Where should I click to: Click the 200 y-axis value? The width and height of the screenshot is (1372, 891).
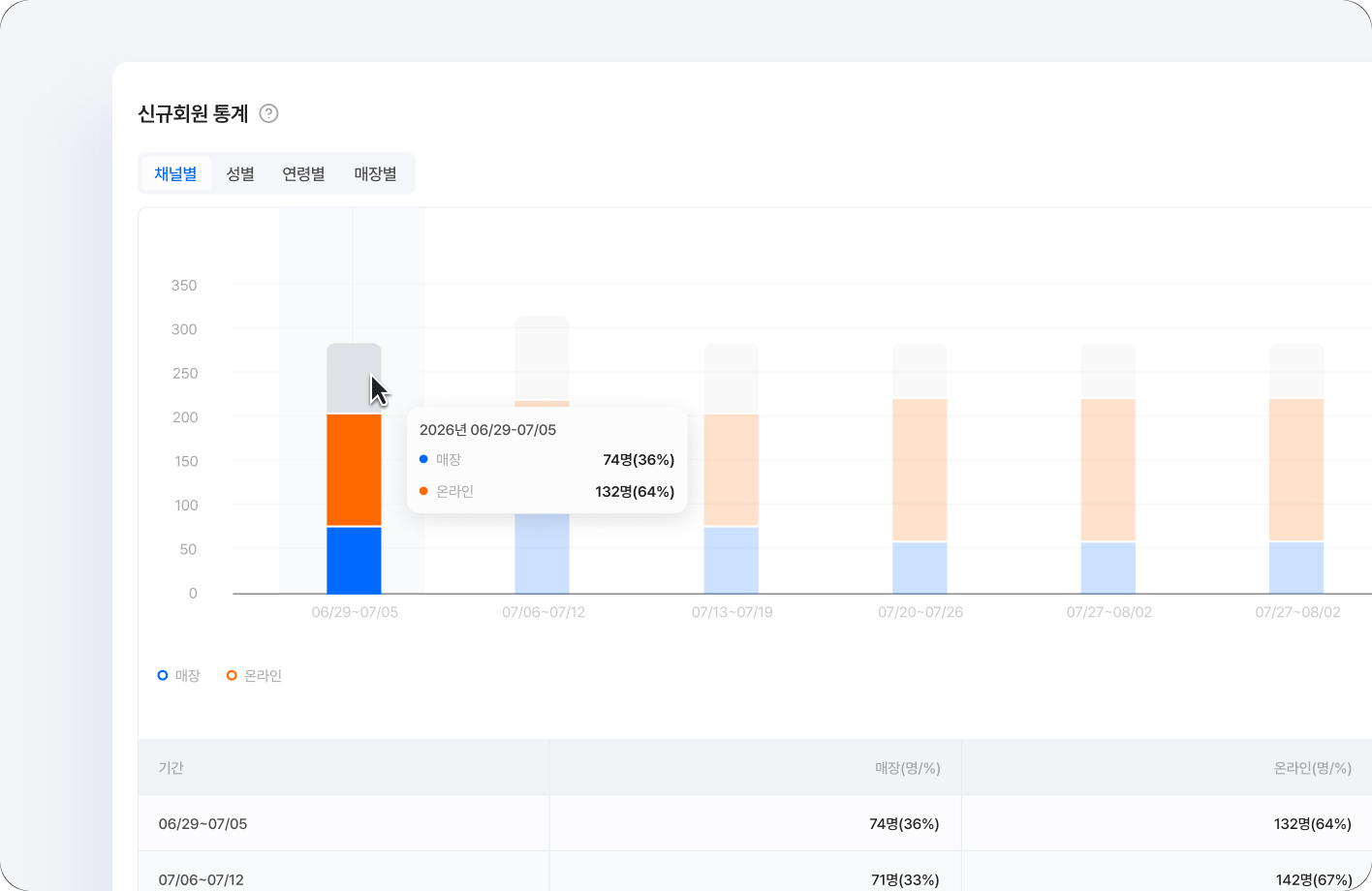click(x=184, y=417)
